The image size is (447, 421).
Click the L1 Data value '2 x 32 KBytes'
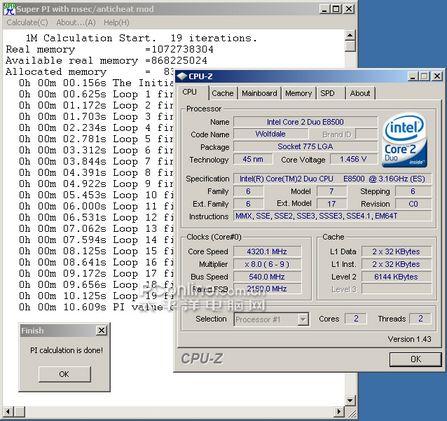(396, 251)
